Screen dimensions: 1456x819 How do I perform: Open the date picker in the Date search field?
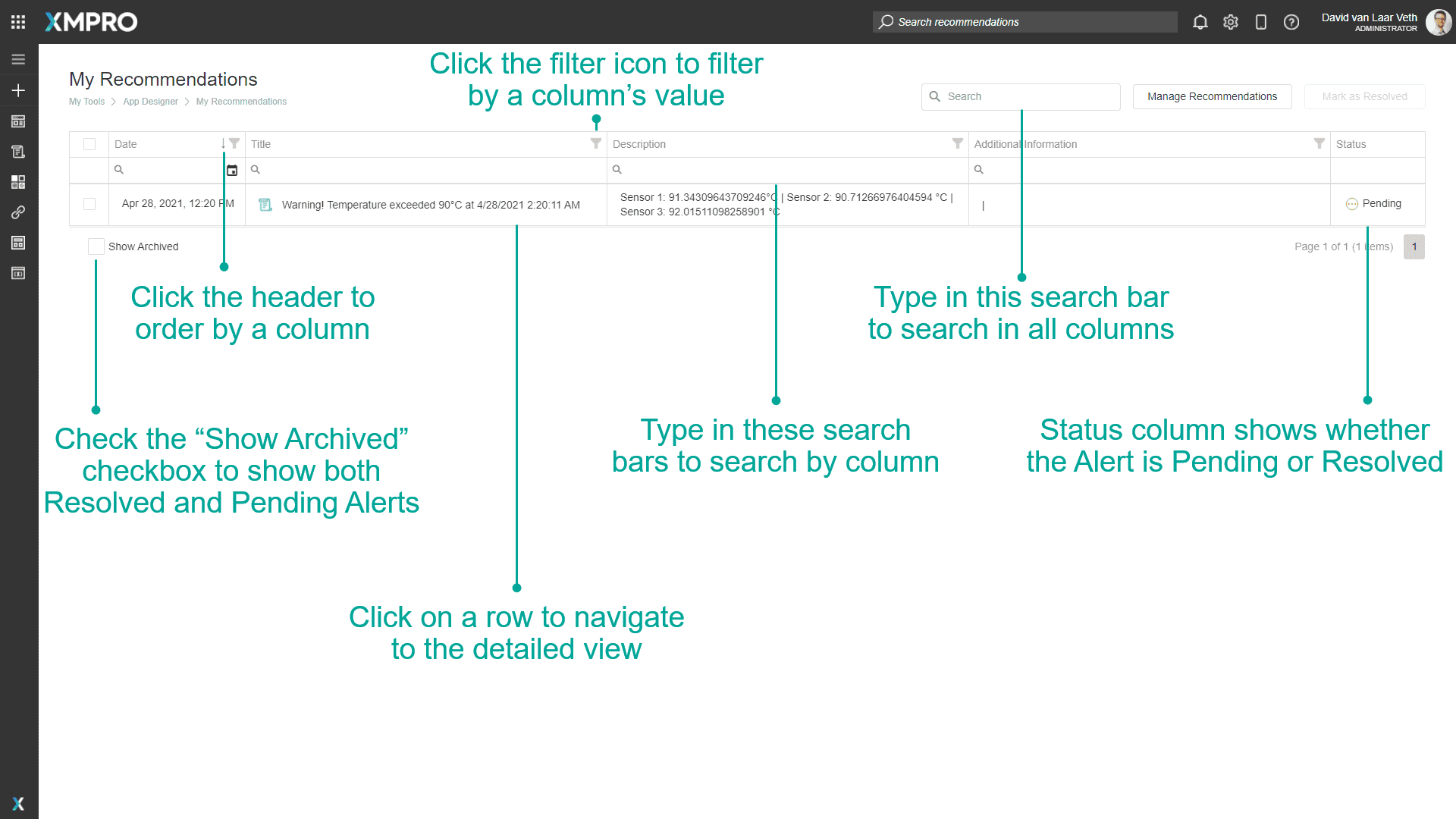pyautogui.click(x=232, y=170)
